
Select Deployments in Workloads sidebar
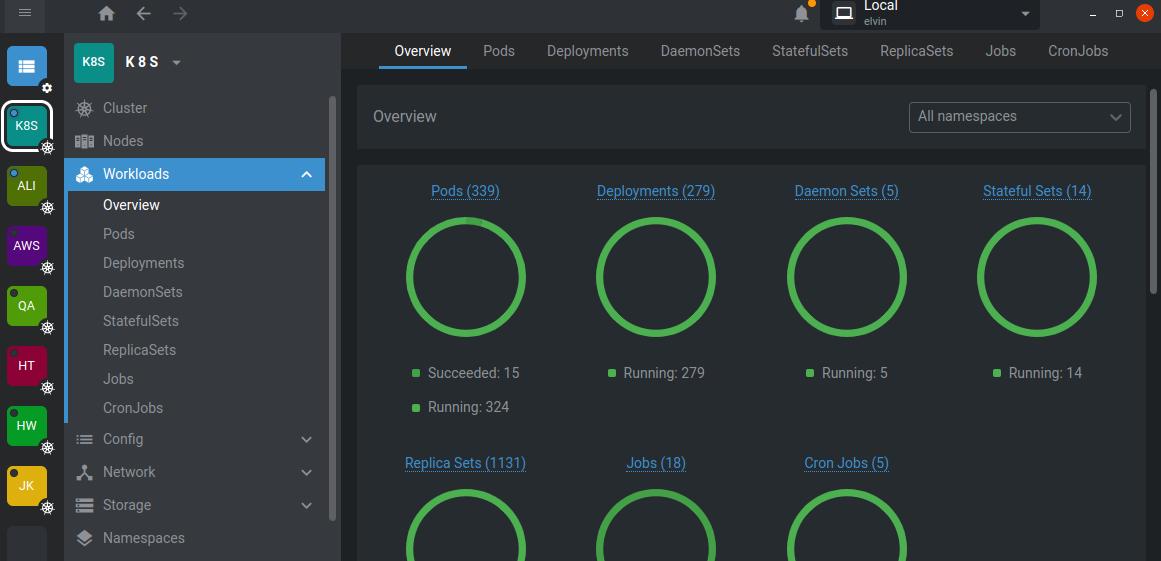coord(144,263)
